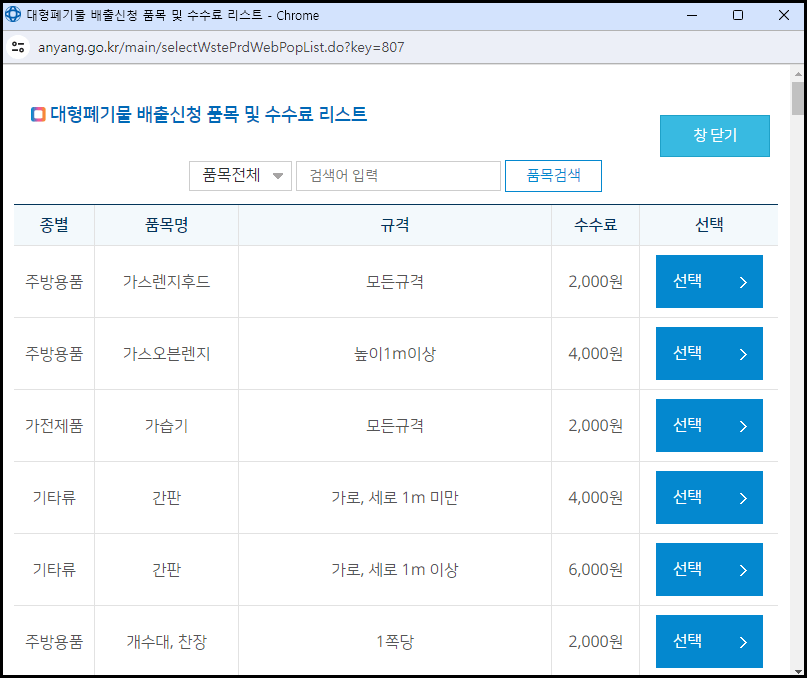Expand the item type filter selector
The image size is (807, 678).
(x=240, y=175)
